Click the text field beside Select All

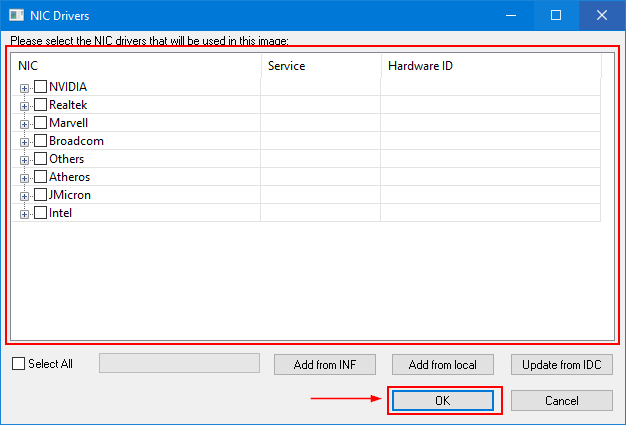pos(179,363)
